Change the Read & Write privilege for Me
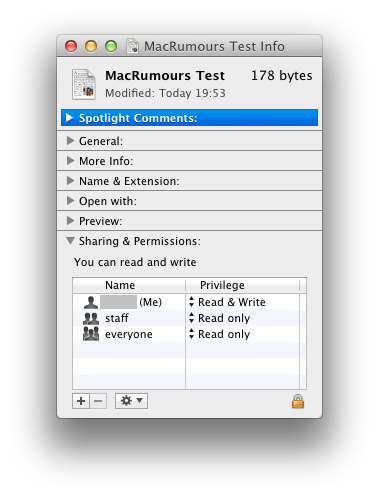The width and height of the screenshot is (379, 497). [227, 302]
